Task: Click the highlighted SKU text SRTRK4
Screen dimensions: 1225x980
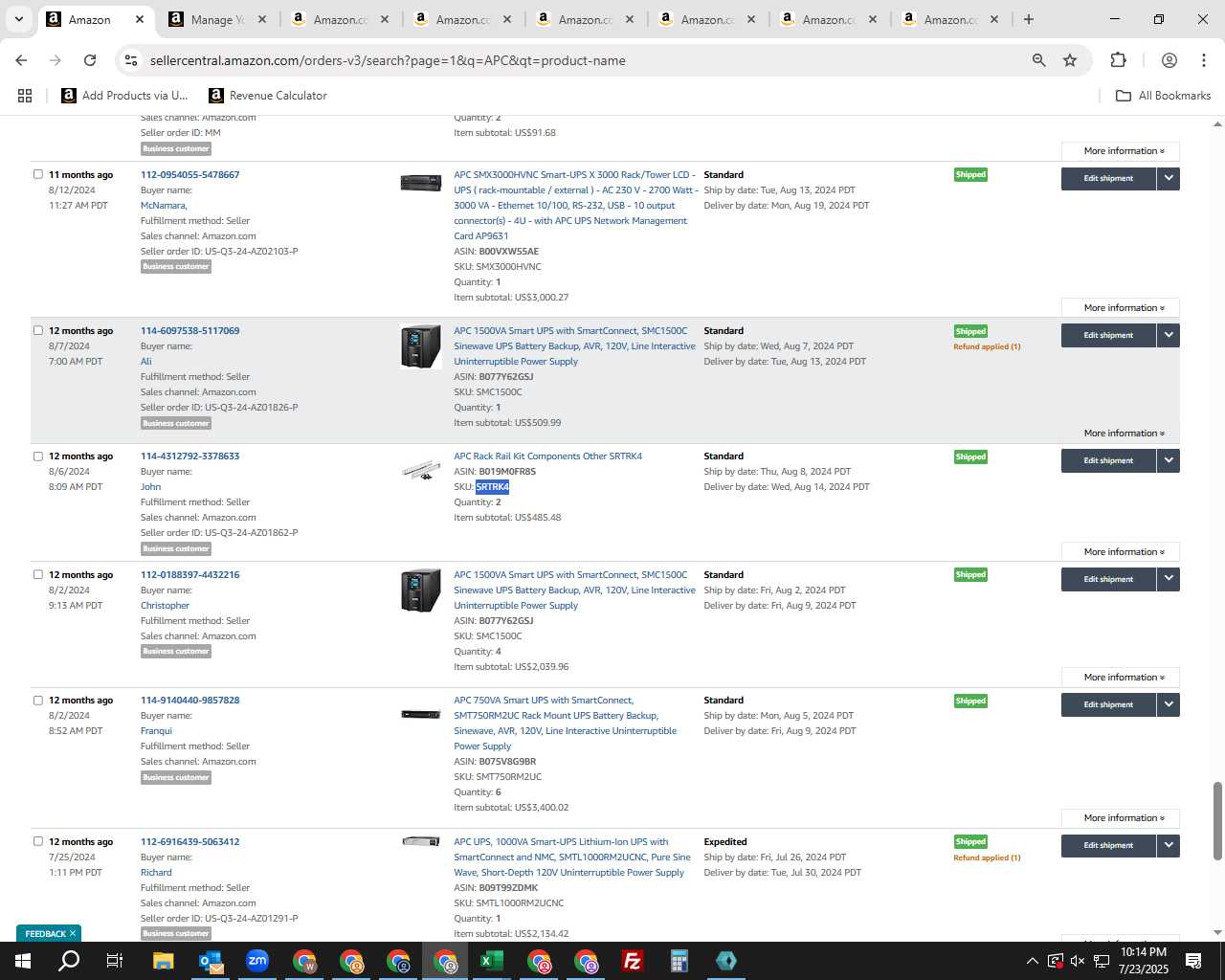Action: point(493,486)
